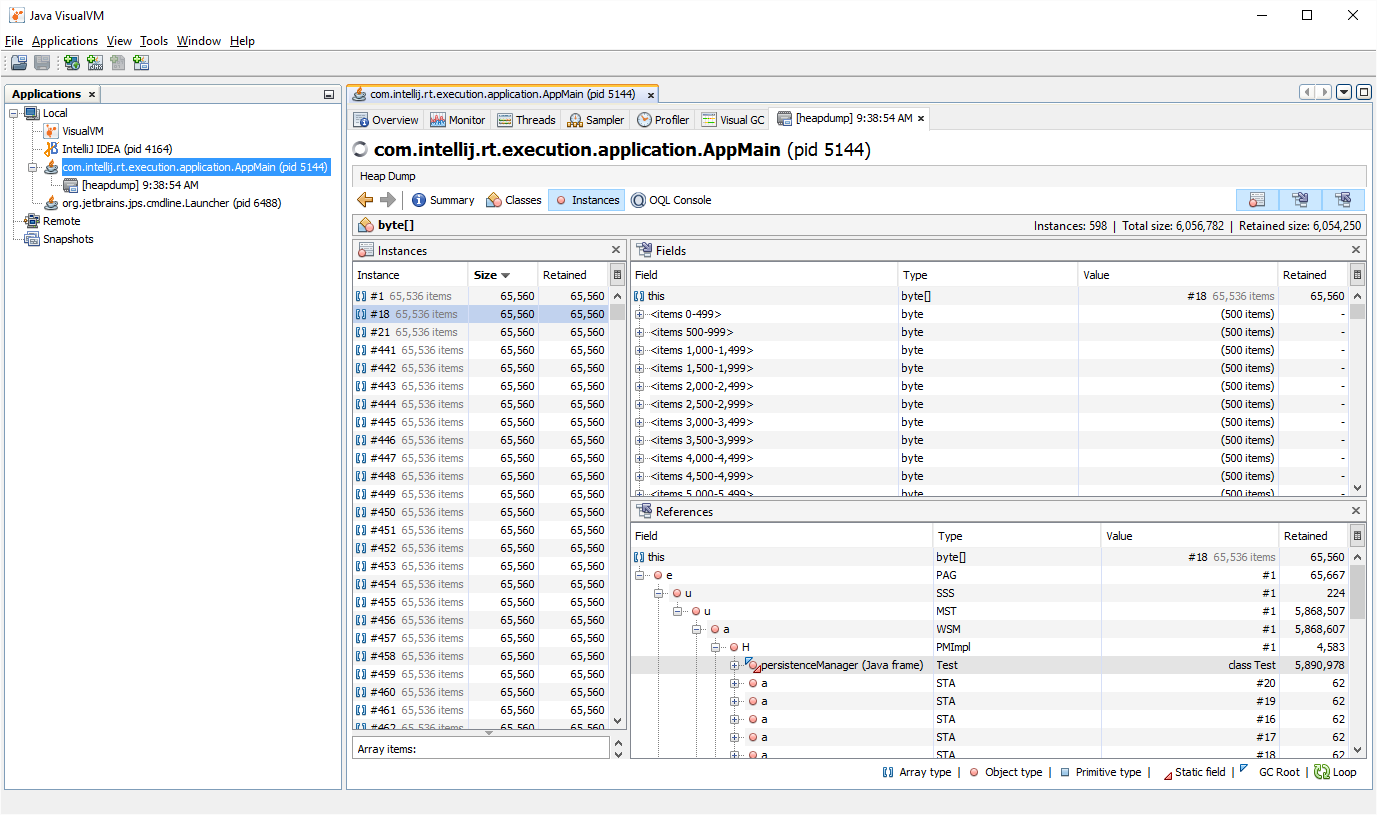Switch to the Sampler tab
The height and width of the screenshot is (815, 1377).
(596, 119)
